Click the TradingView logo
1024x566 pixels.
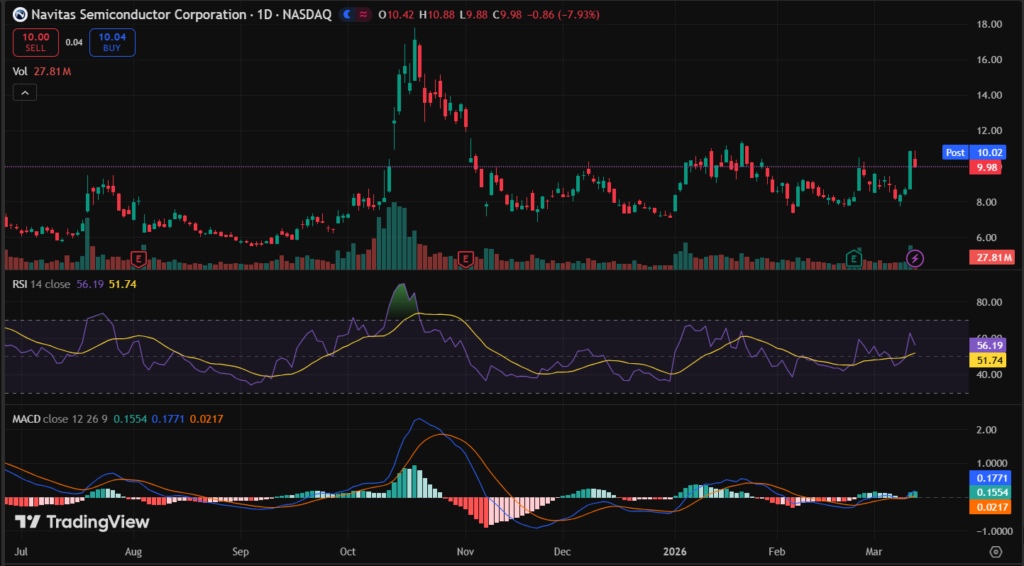click(82, 522)
